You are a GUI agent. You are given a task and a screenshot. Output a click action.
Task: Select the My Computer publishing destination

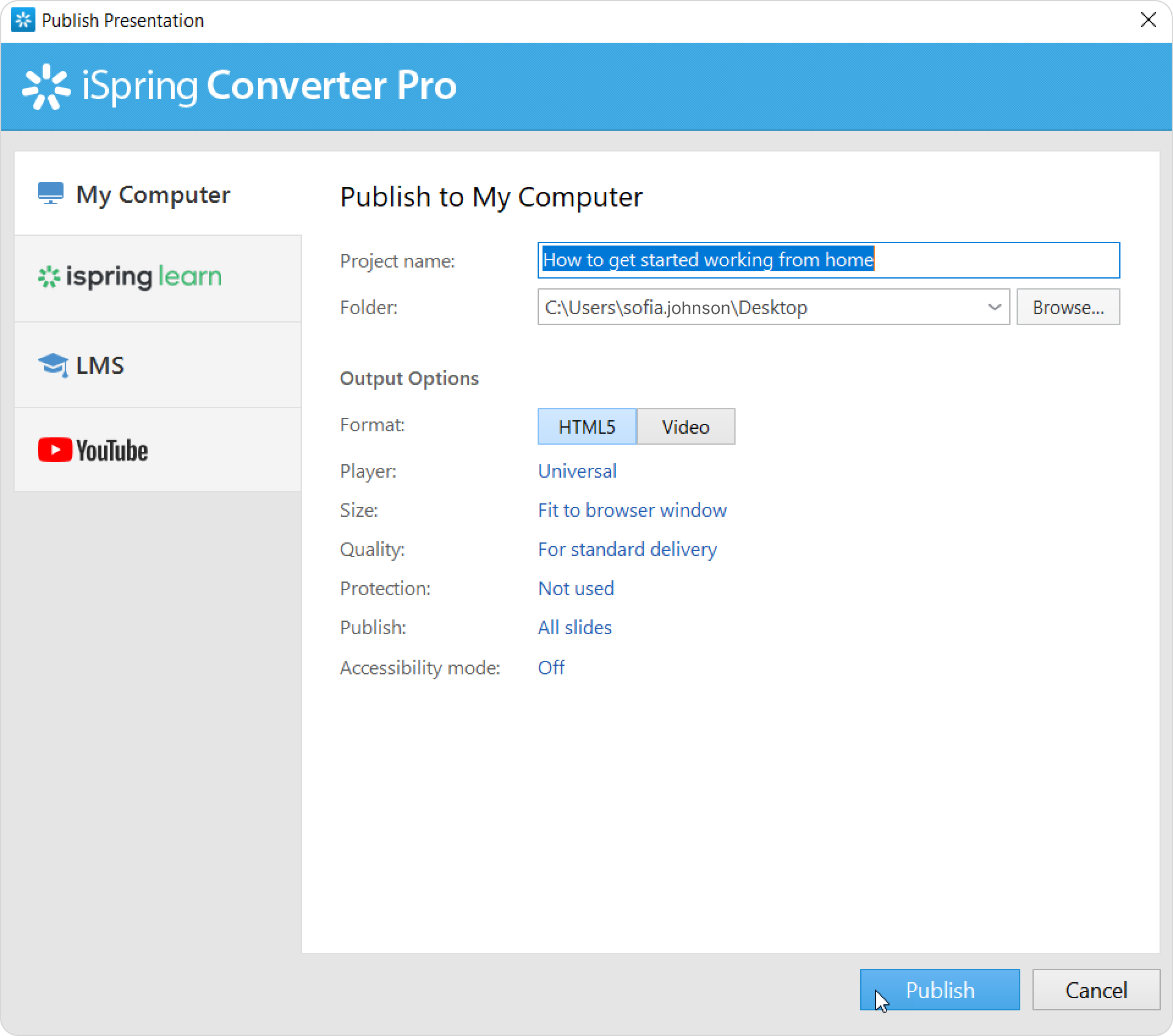(x=158, y=194)
